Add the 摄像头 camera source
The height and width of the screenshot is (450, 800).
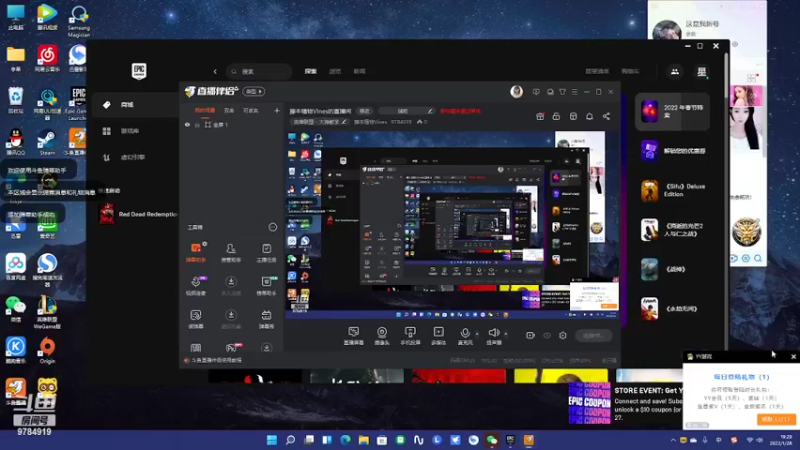(382, 336)
